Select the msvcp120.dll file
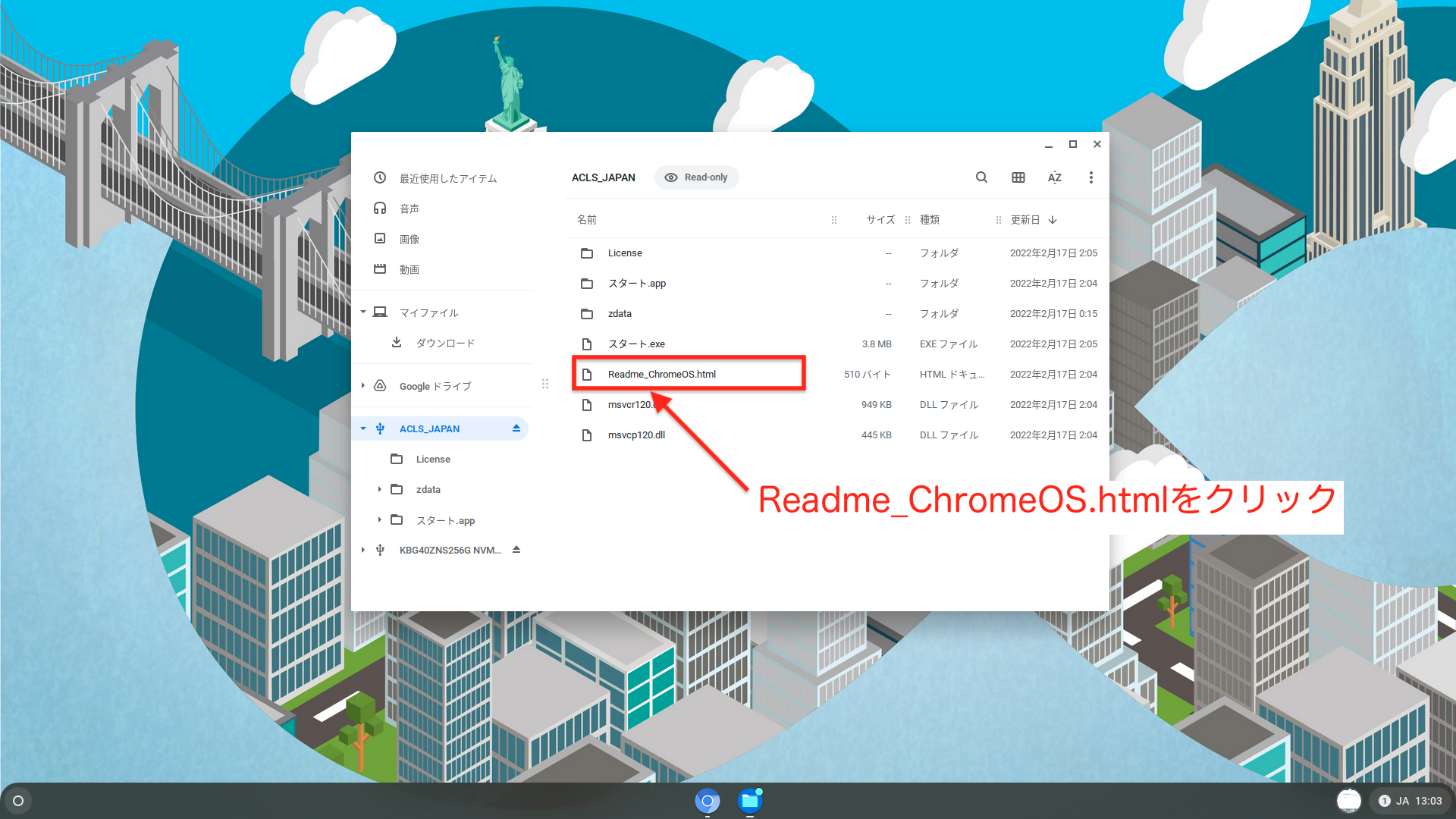Image resolution: width=1456 pixels, height=819 pixels. click(x=836, y=435)
